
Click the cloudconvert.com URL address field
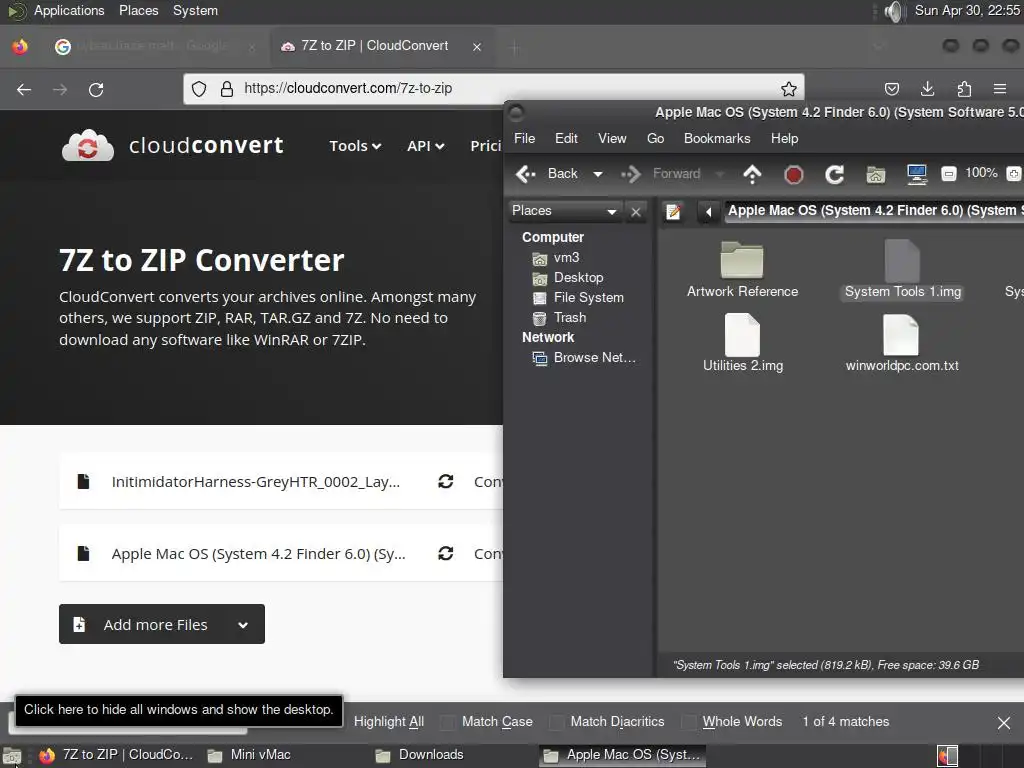(493, 89)
